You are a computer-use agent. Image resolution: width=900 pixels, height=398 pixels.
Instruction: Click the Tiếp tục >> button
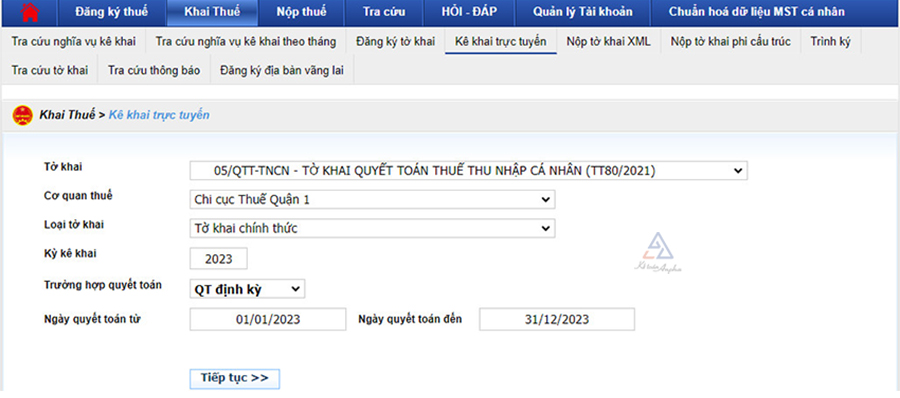235,378
